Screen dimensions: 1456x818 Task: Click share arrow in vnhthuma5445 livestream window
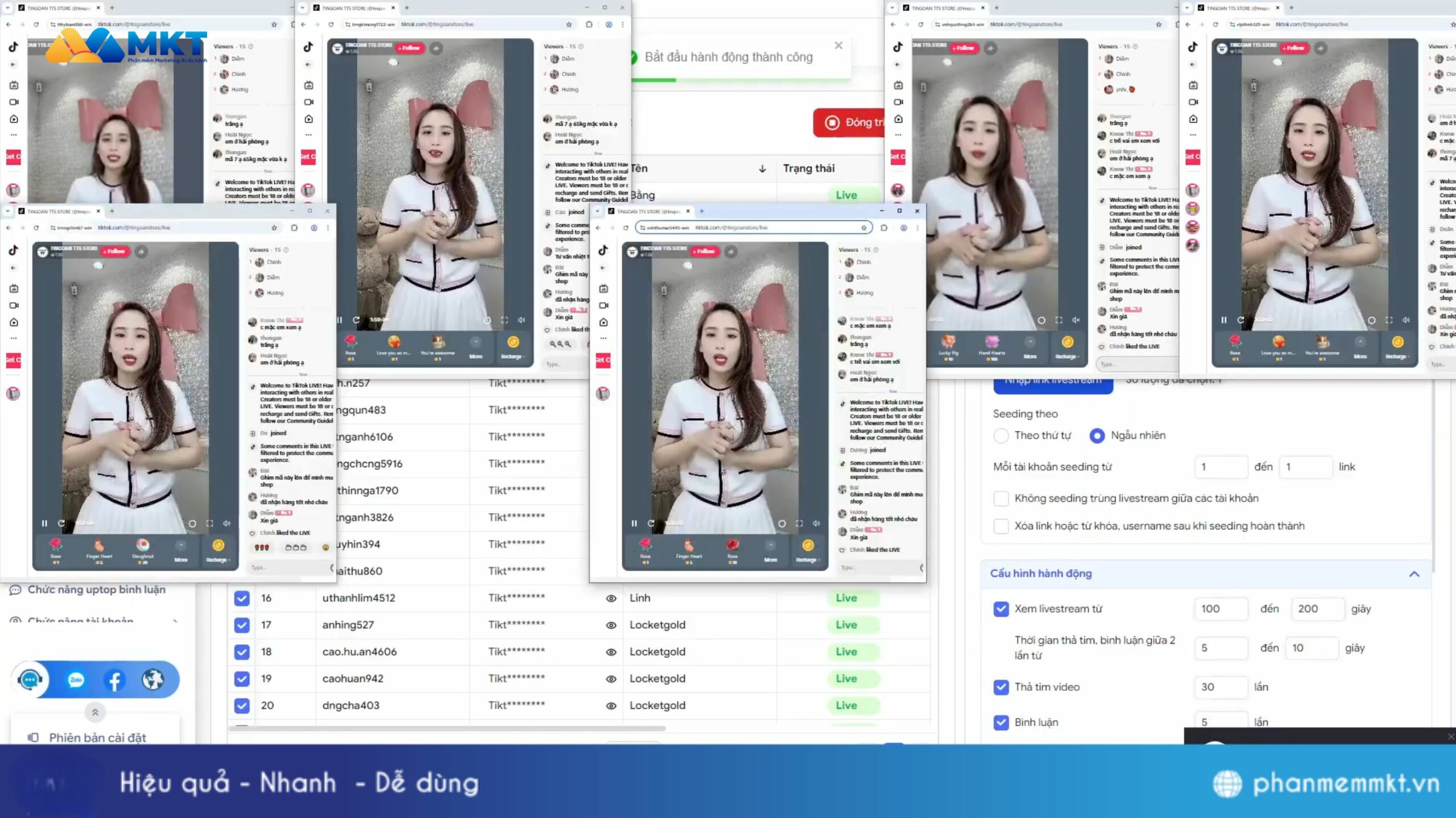tap(731, 251)
